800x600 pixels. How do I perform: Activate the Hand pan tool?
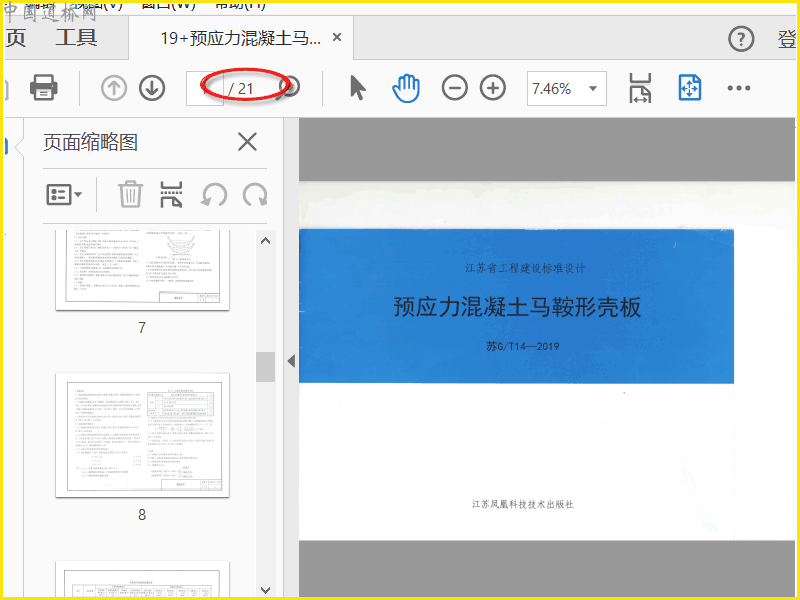pyautogui.click(x=406, y=88)
